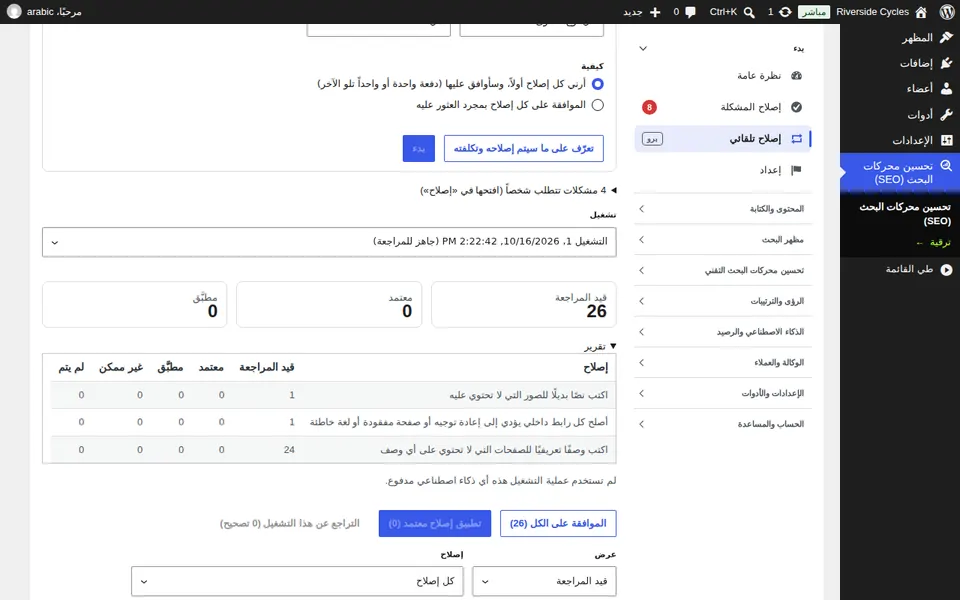
Task: Click تعرّف على ما سيتم إصلاحه وتكلفته button
Action: click(523, 149)
